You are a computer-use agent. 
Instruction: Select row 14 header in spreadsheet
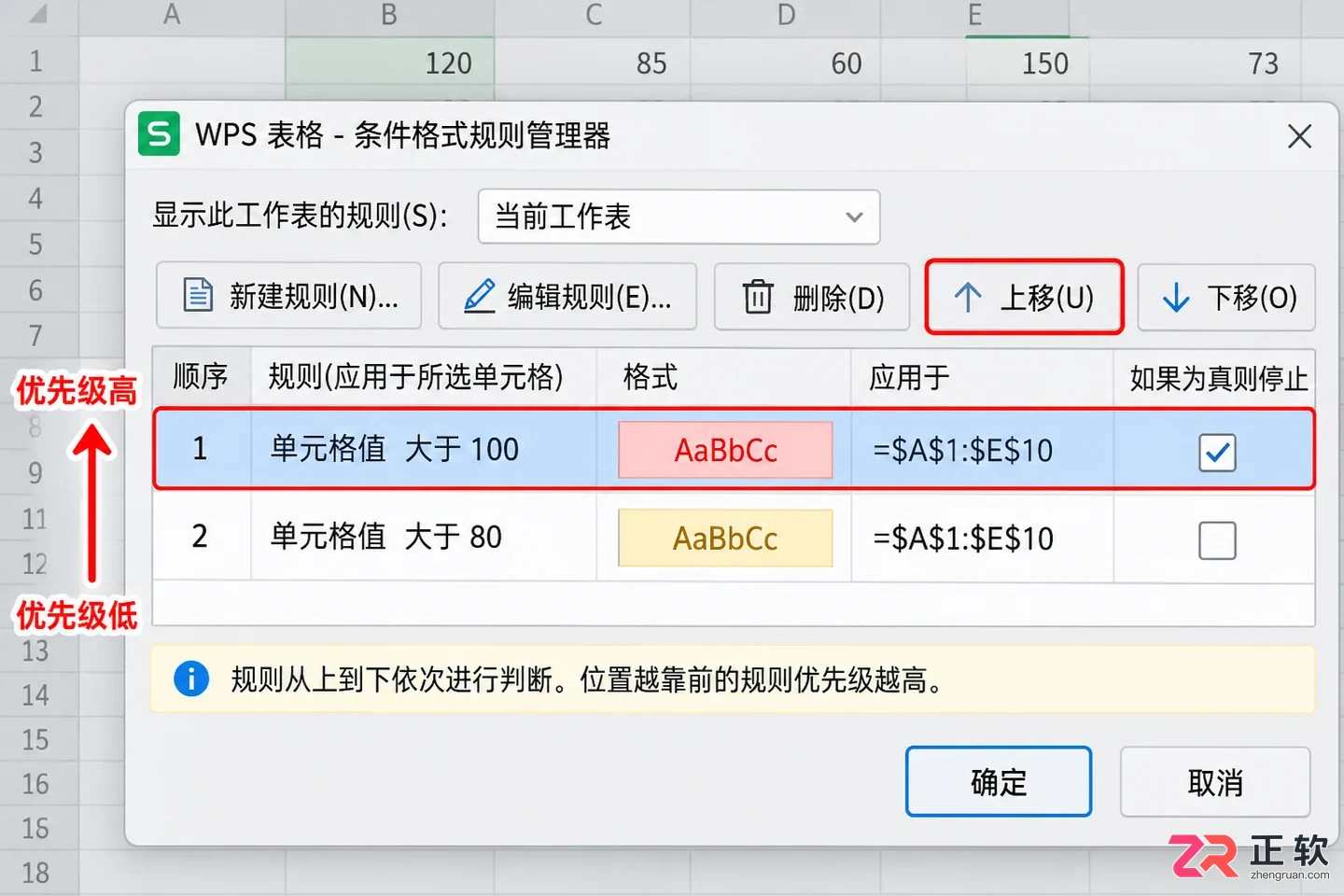(x=35, y=694)
